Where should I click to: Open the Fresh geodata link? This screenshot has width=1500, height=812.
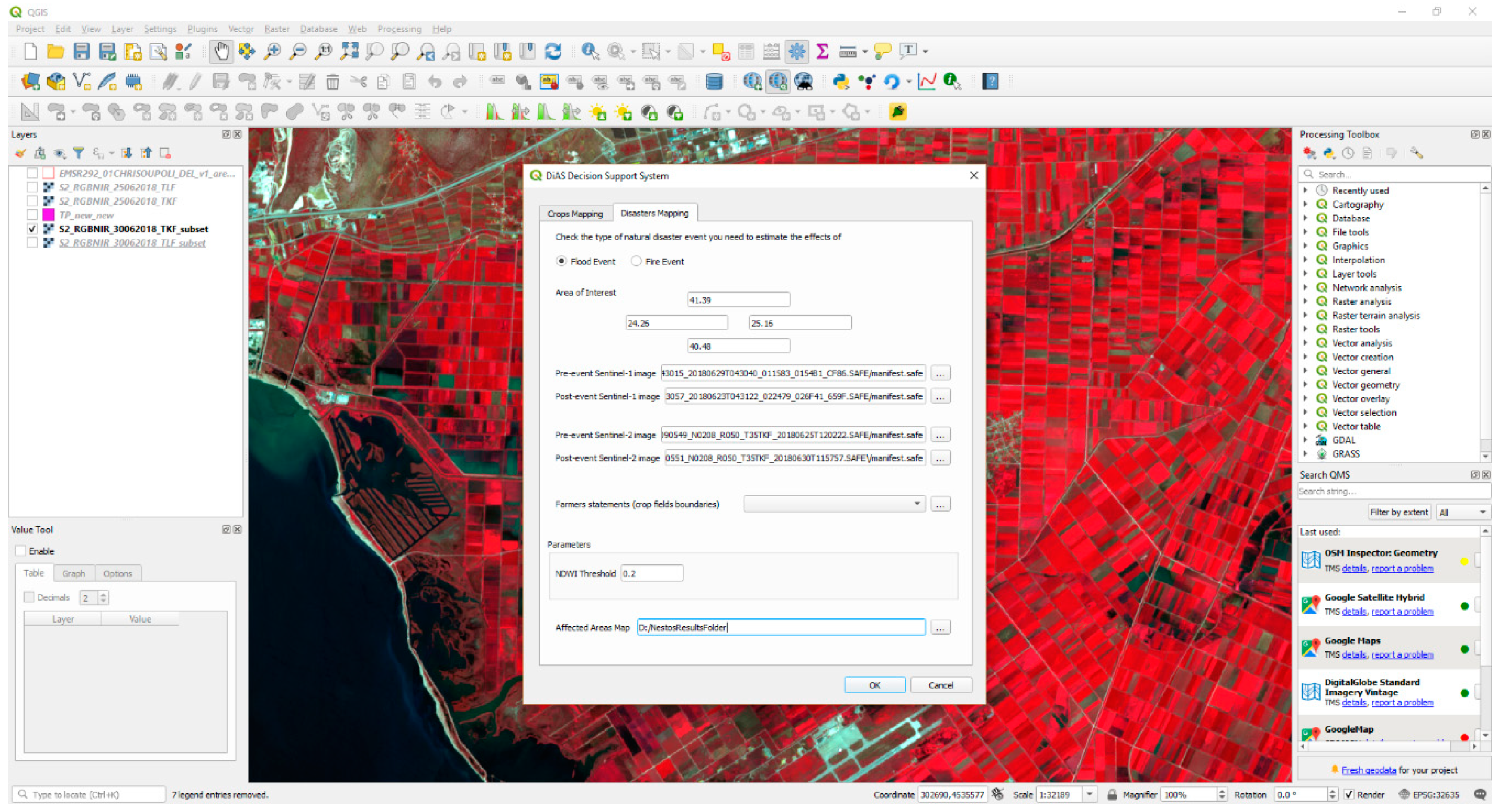(1368, 770)
